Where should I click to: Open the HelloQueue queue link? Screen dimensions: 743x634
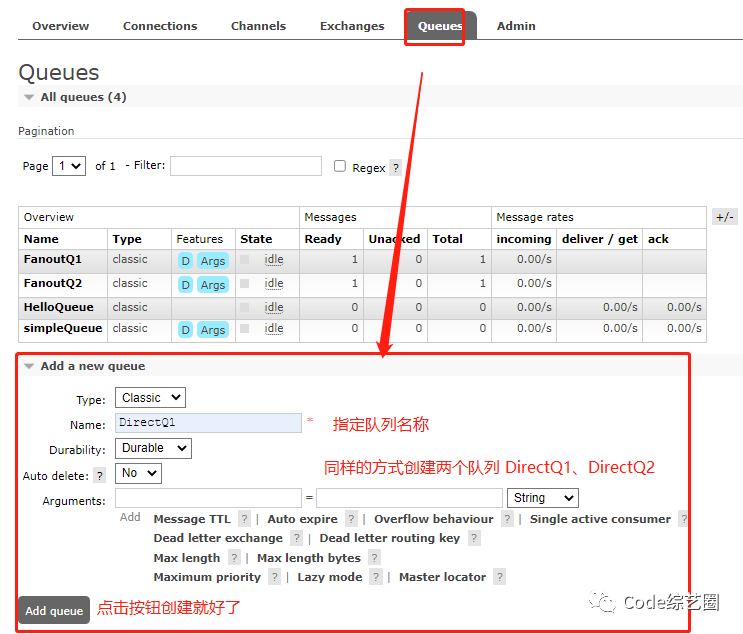[59, 307]
